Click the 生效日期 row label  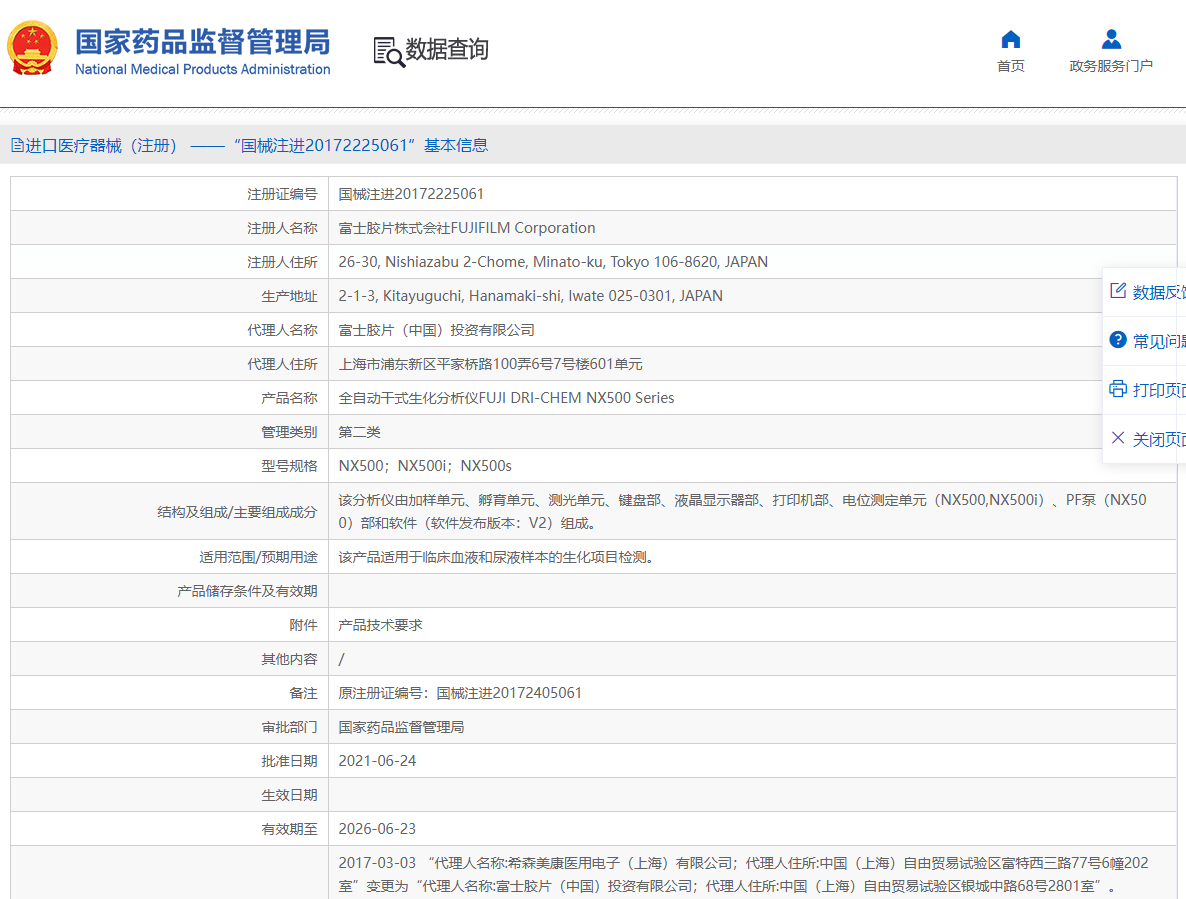pos(289,795)
